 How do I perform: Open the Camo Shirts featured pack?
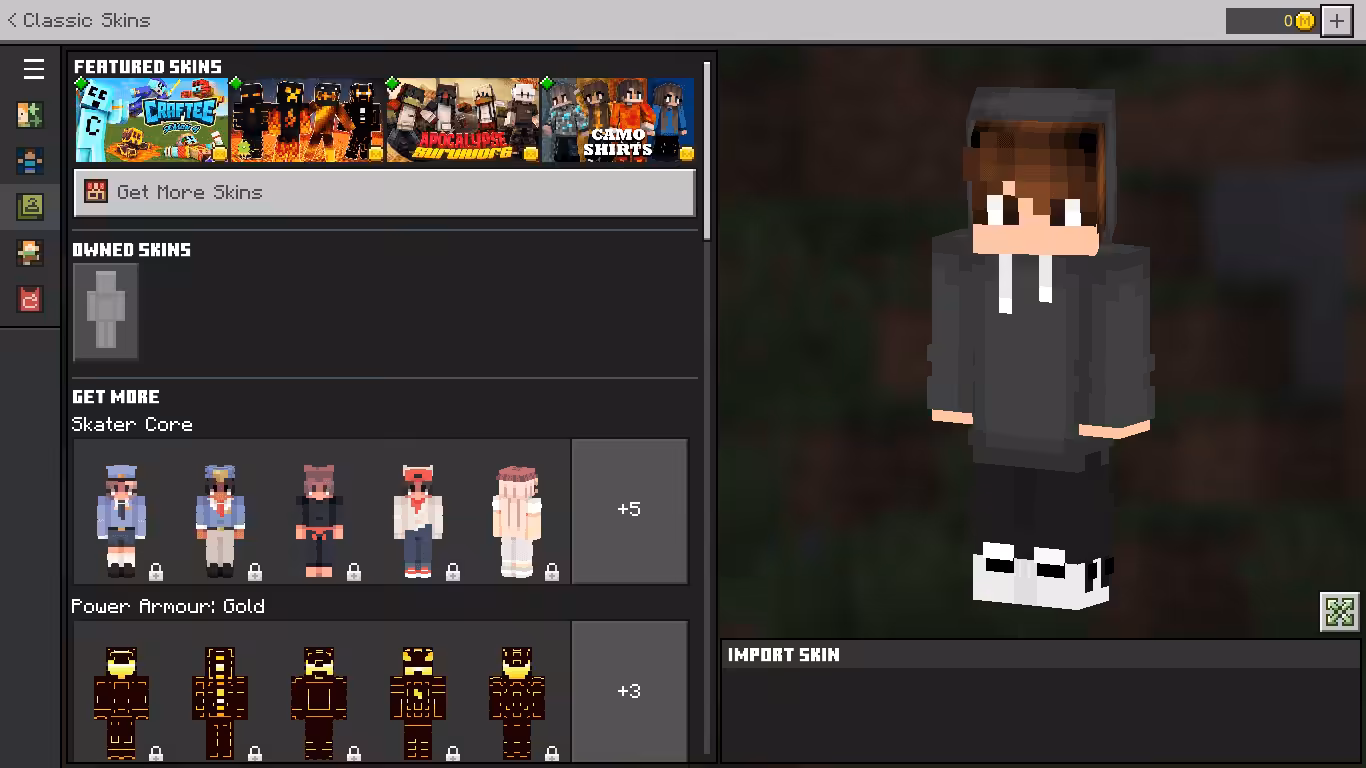pos(618,121)
